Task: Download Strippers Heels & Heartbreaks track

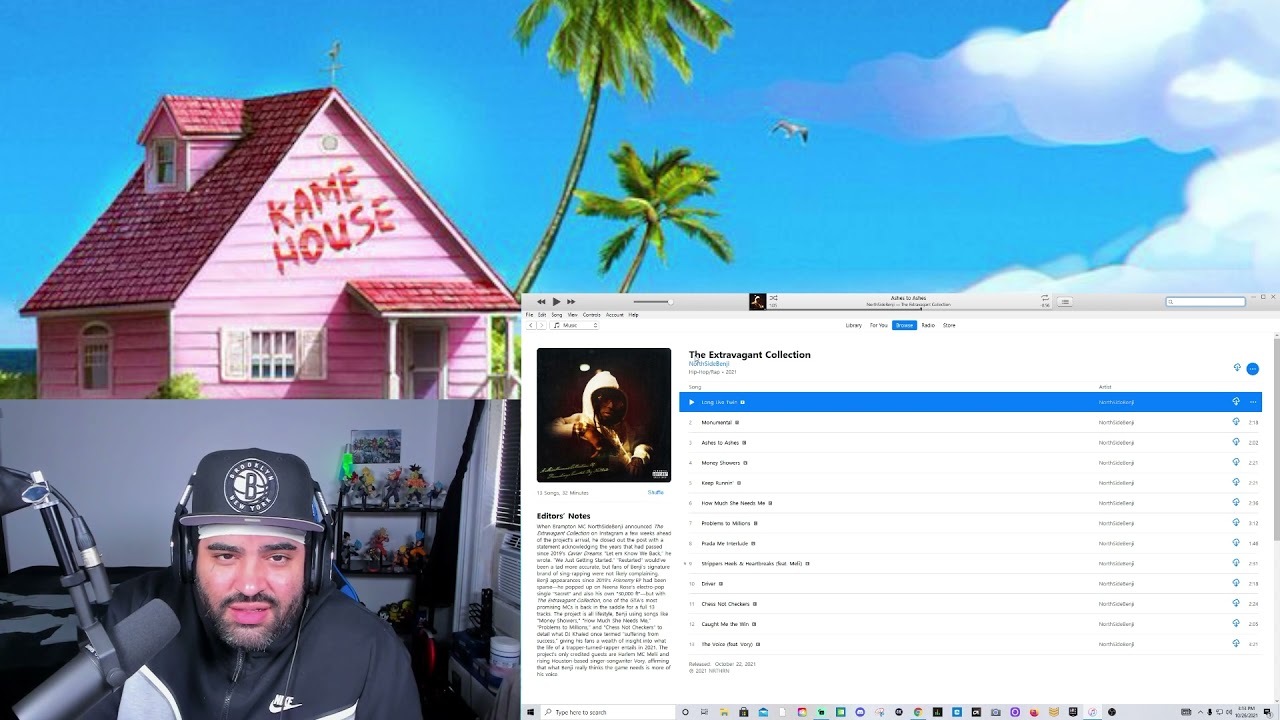Action: click(x=1236, y=563)
